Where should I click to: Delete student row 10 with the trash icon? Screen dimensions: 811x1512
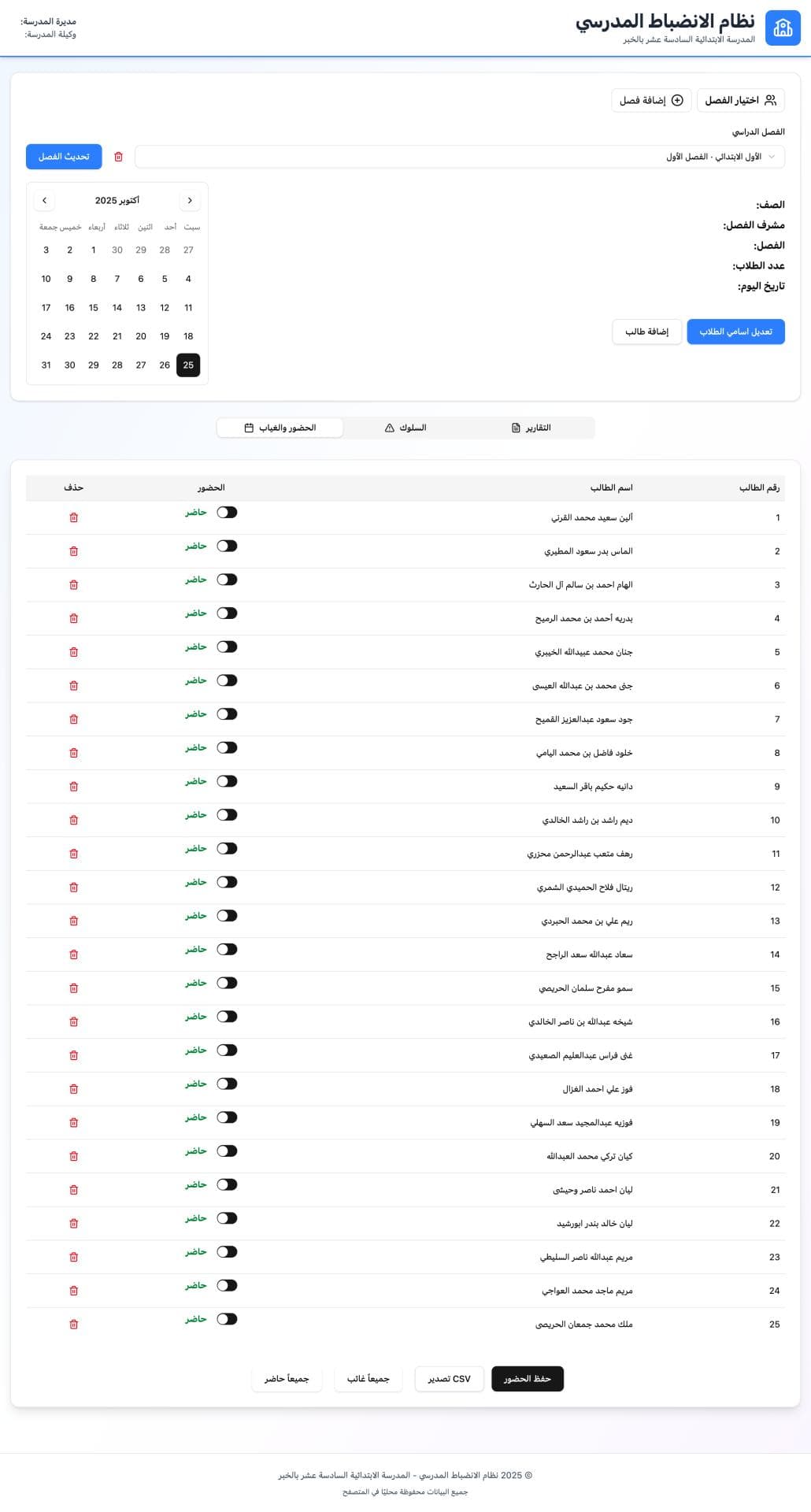pyautogui.click(x=74, y=820)
